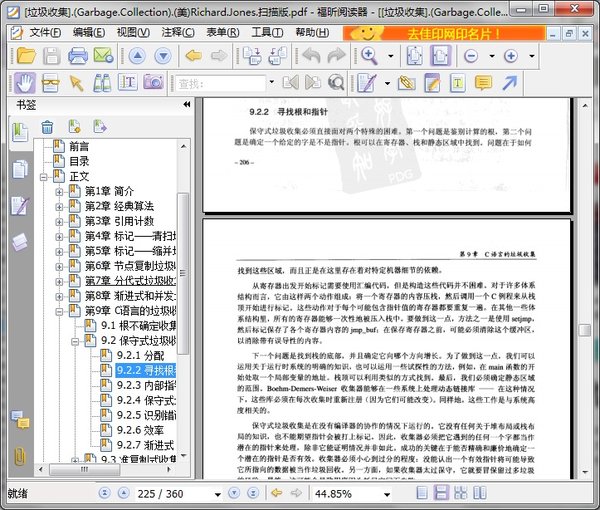Send the PDF by email icon
The height and width of the screenshot is (510, 600).
coord(104,56)
